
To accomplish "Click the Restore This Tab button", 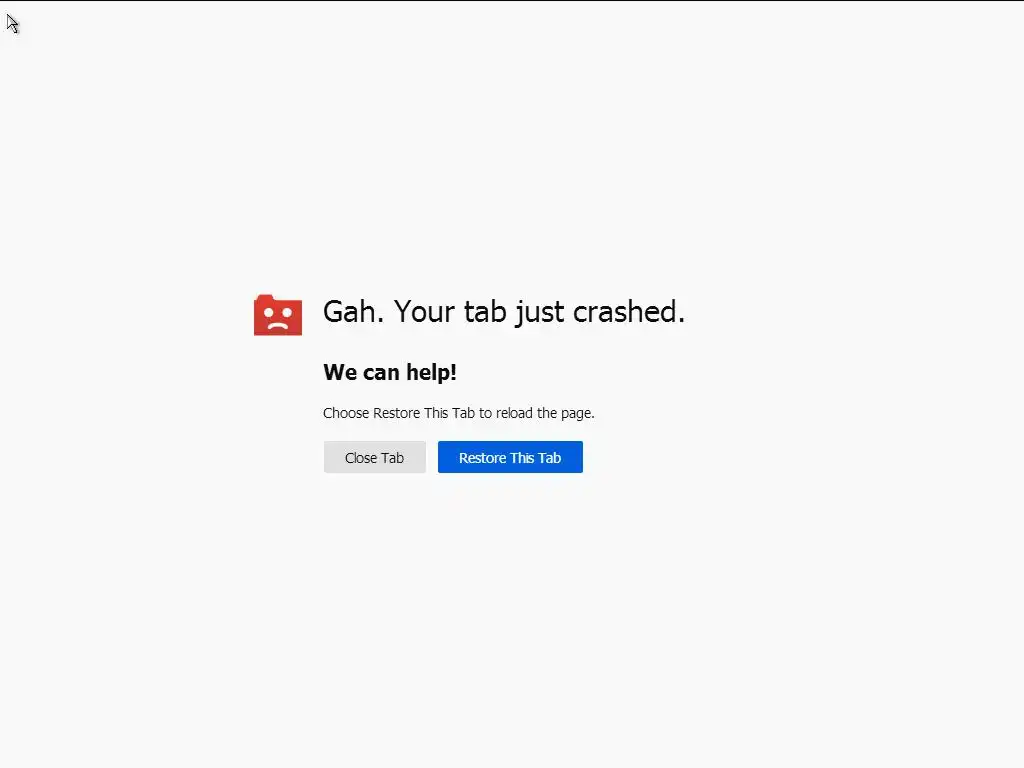I will (x=510, y=457).
